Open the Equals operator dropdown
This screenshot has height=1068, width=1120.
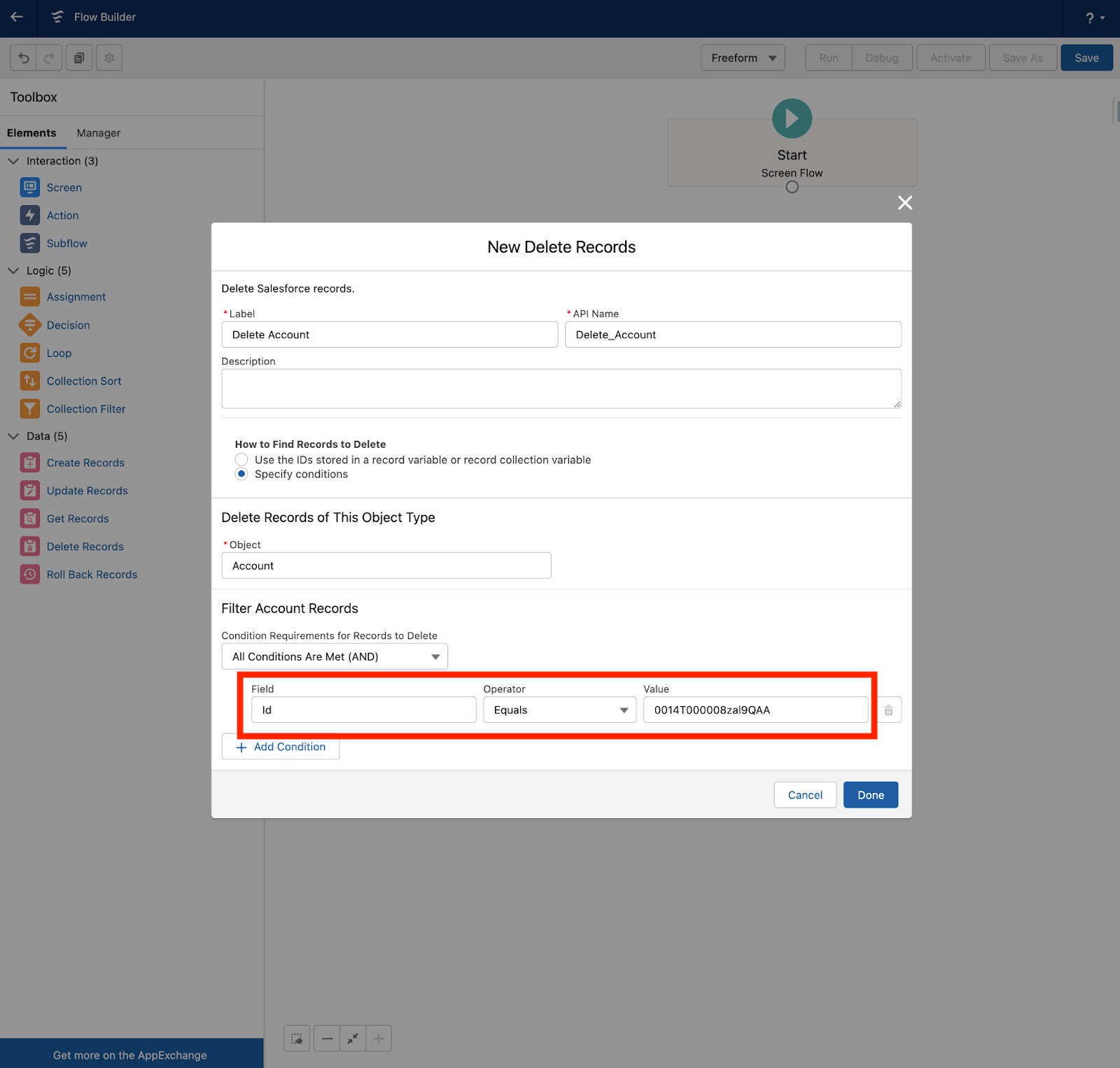pos(623,710)
